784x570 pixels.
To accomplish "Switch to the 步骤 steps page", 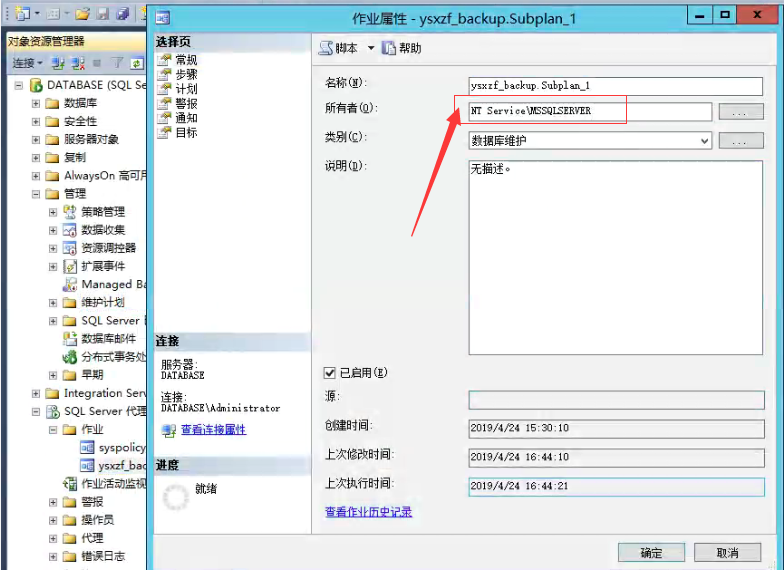I will [x=186, y=74].
